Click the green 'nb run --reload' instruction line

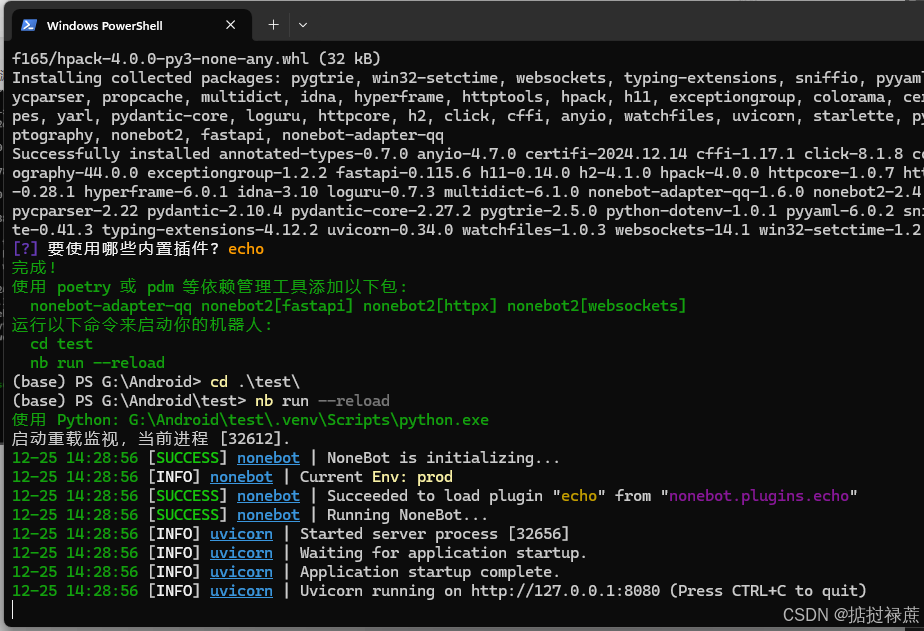click(x=97, y=363)
